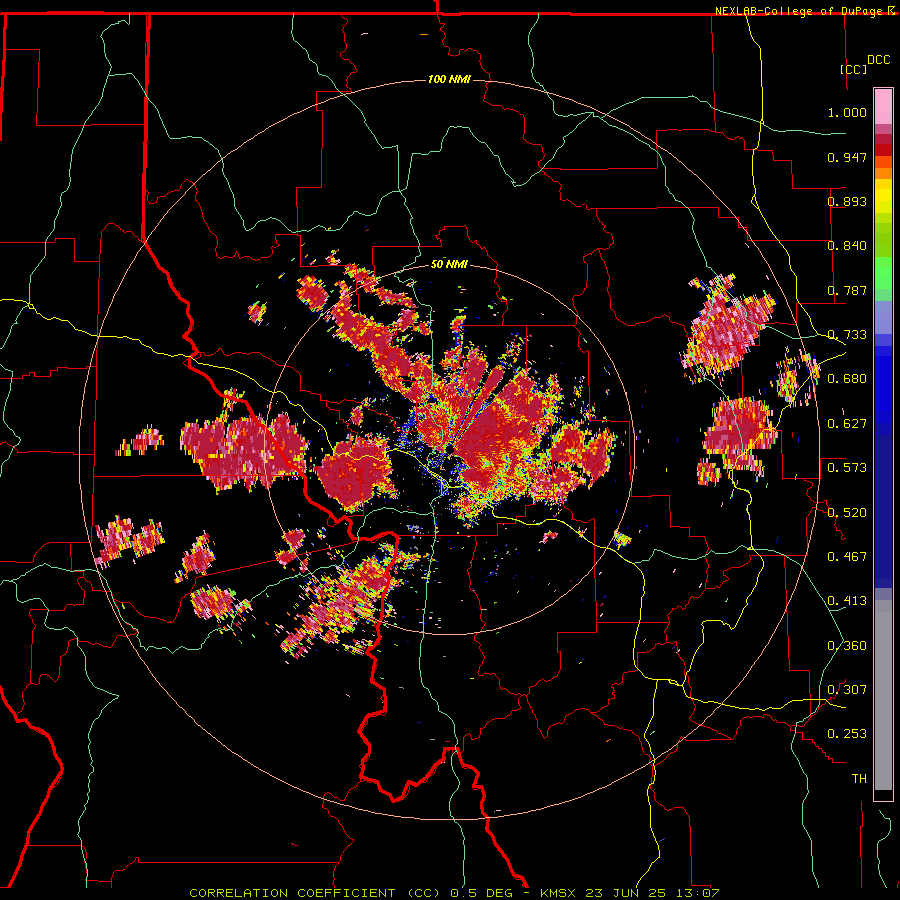Screen dimensions: 900x900
Task: Click the 0.5 DEG elevation text
Action: click(x=482, y=893)
